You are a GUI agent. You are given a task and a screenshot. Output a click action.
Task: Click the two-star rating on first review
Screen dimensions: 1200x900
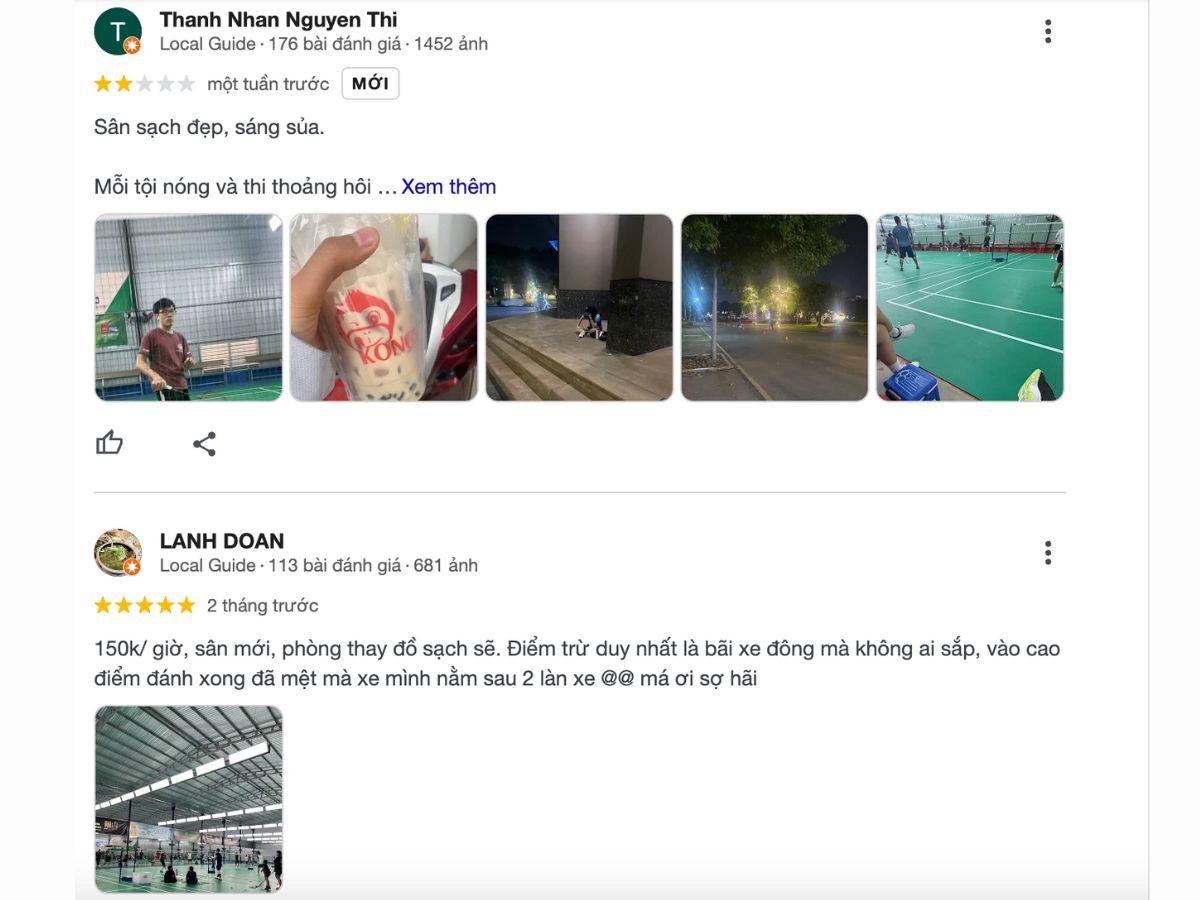[145, 84]
